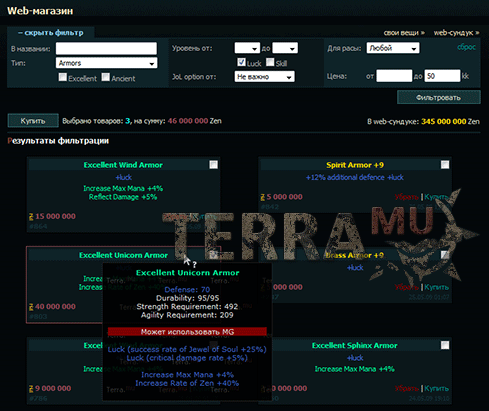Image resolution: width=489 pixels, height=411 pixels.
Task: Click the 'Результаты фильтрации' heading
Action: tap(58, 141)
